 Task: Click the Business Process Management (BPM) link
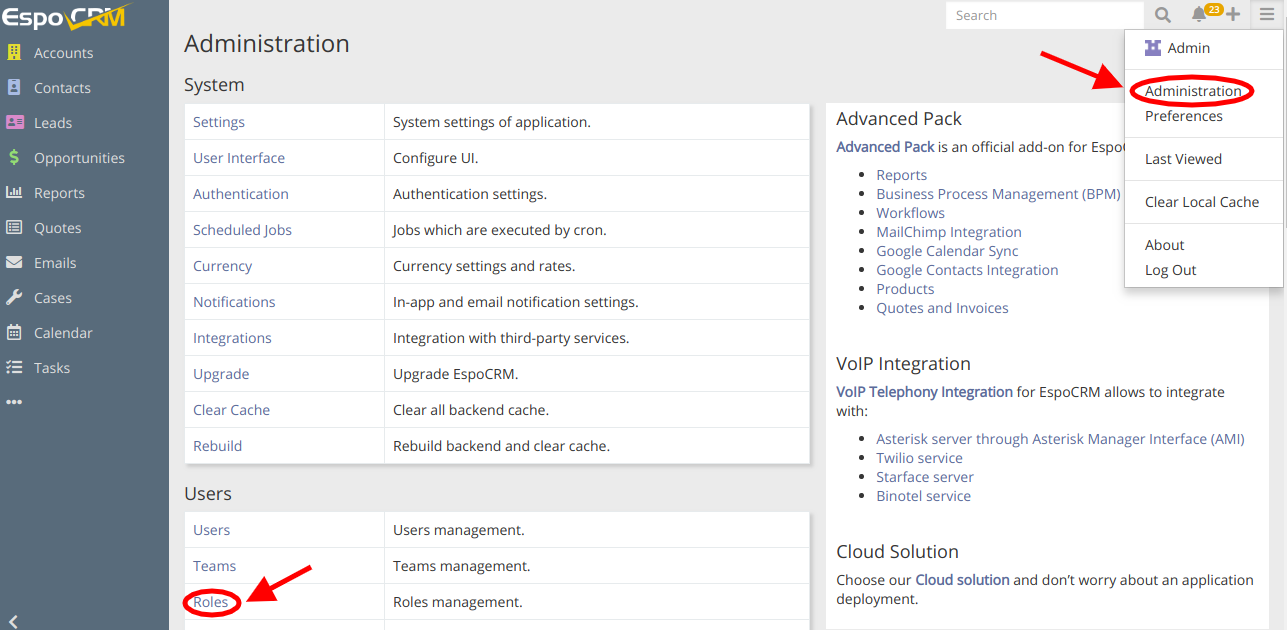998,194
